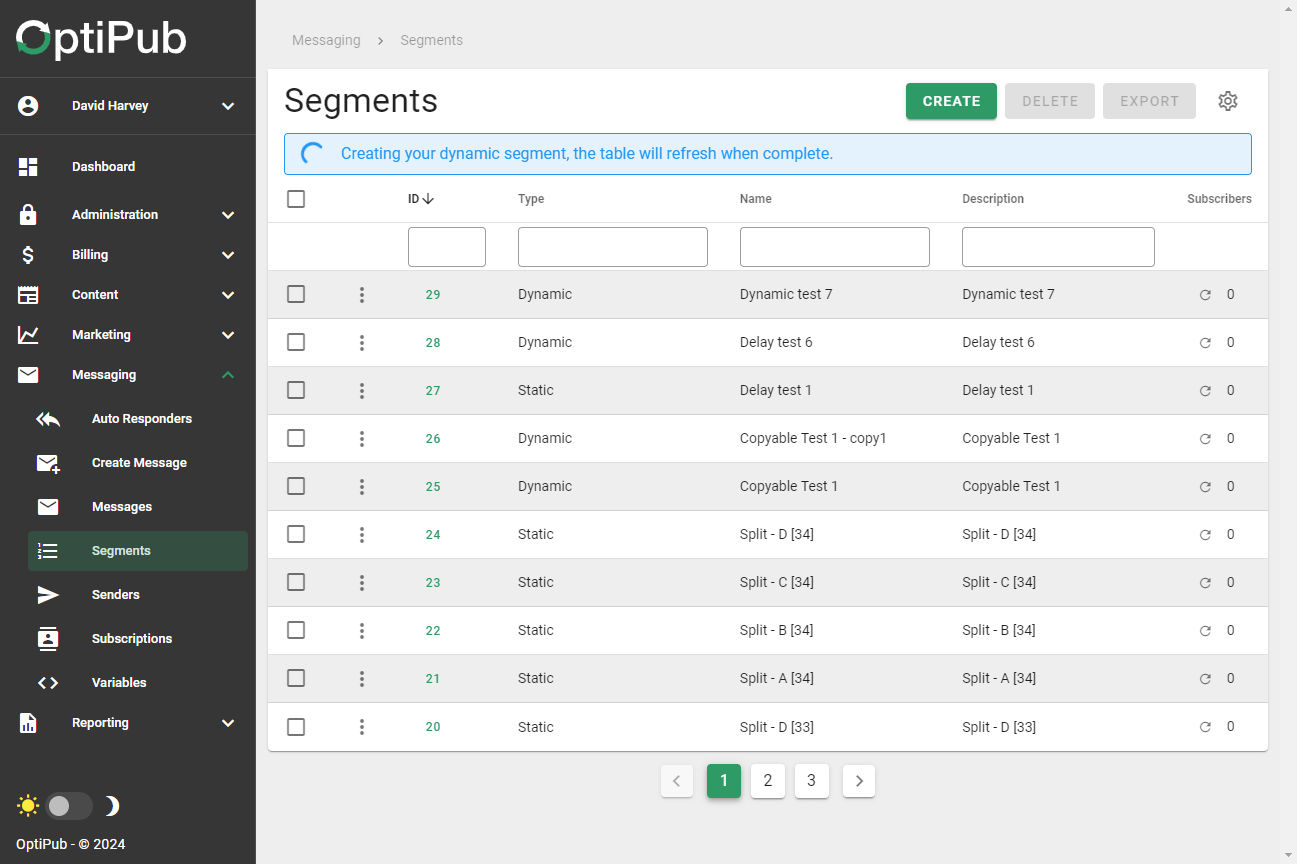Sort by ID column arrow
1297x864 pixels.
428,199
